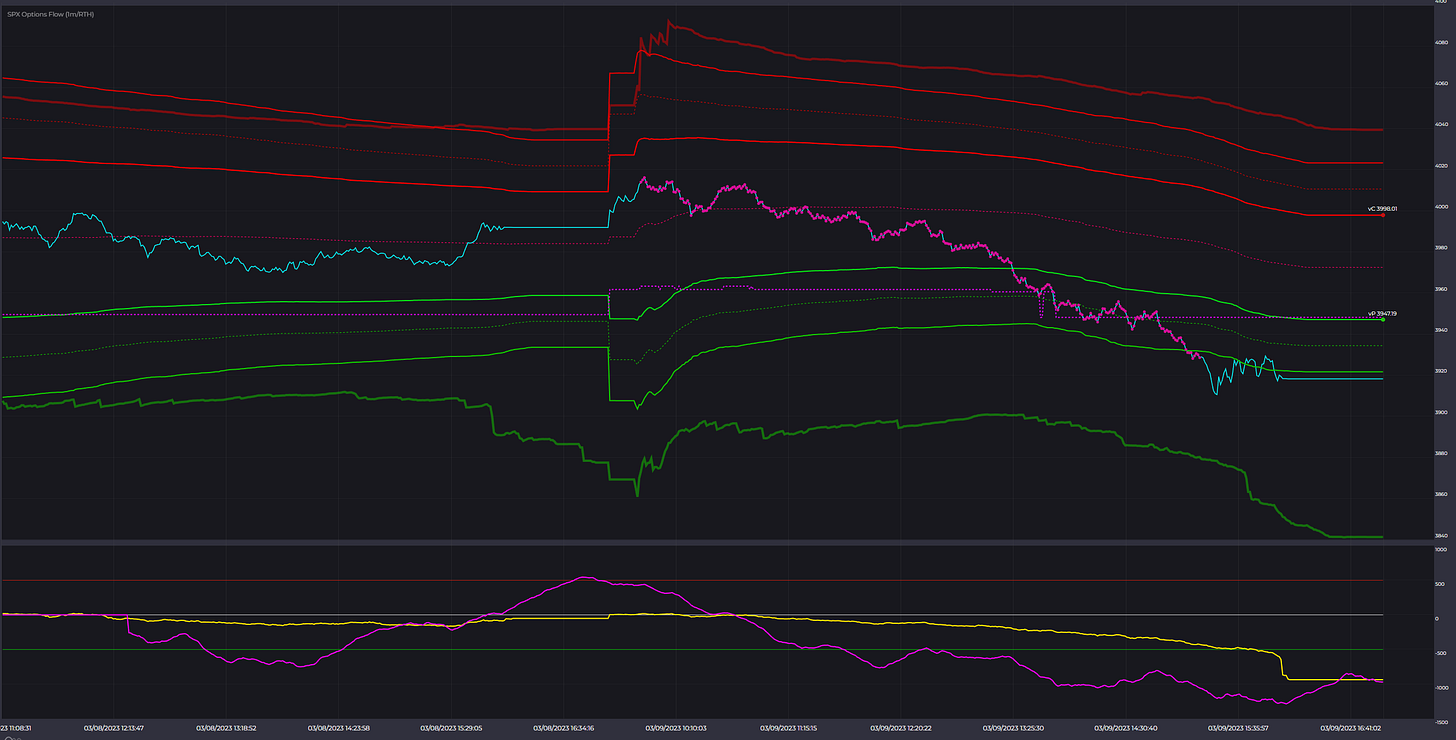Click the 3980 price axis label
This screenshot has height=740, width=1456.
coord(1440,249)
